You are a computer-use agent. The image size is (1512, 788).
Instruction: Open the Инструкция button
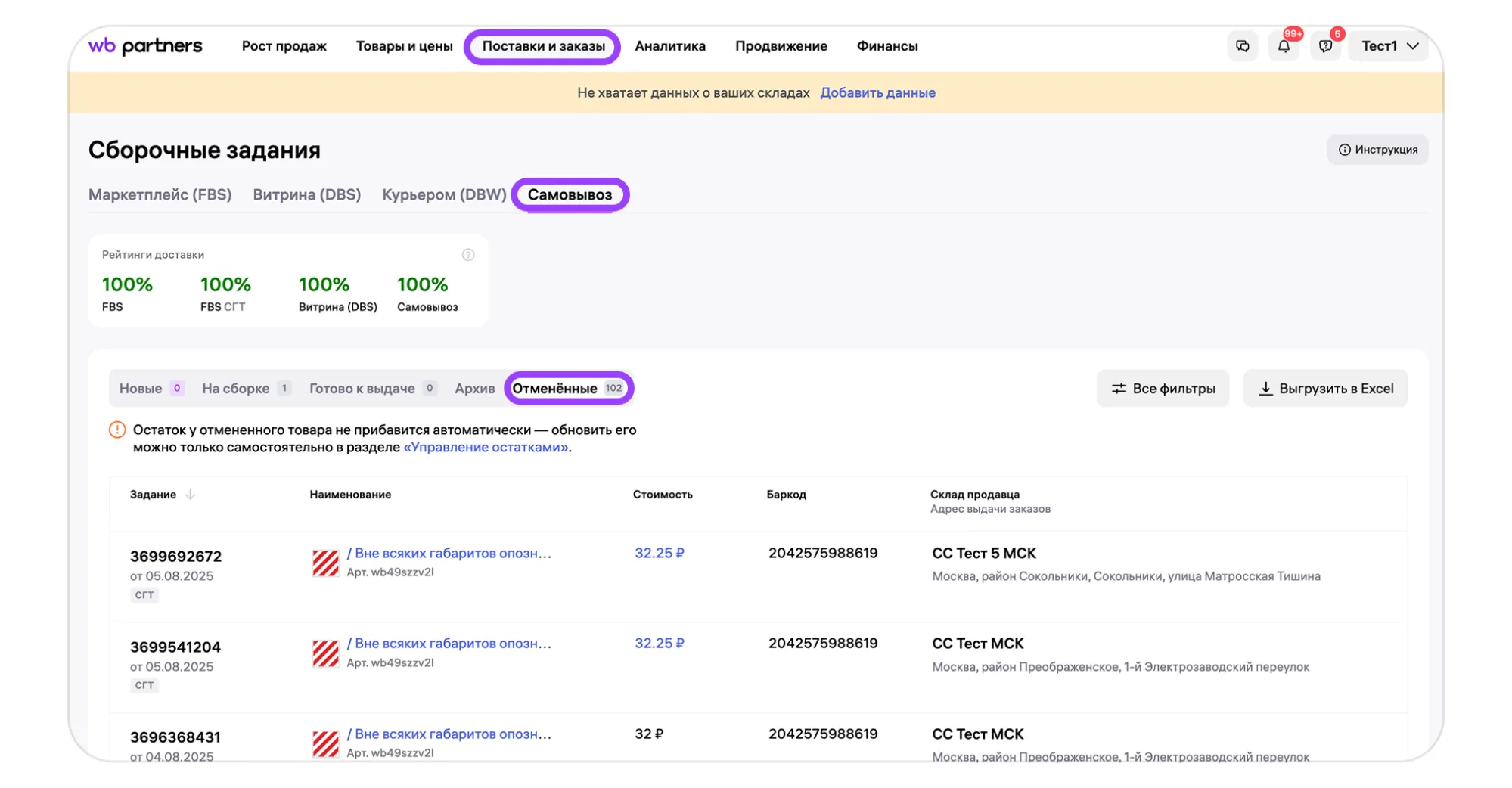pyautogui.click(x=1377, y=149)
